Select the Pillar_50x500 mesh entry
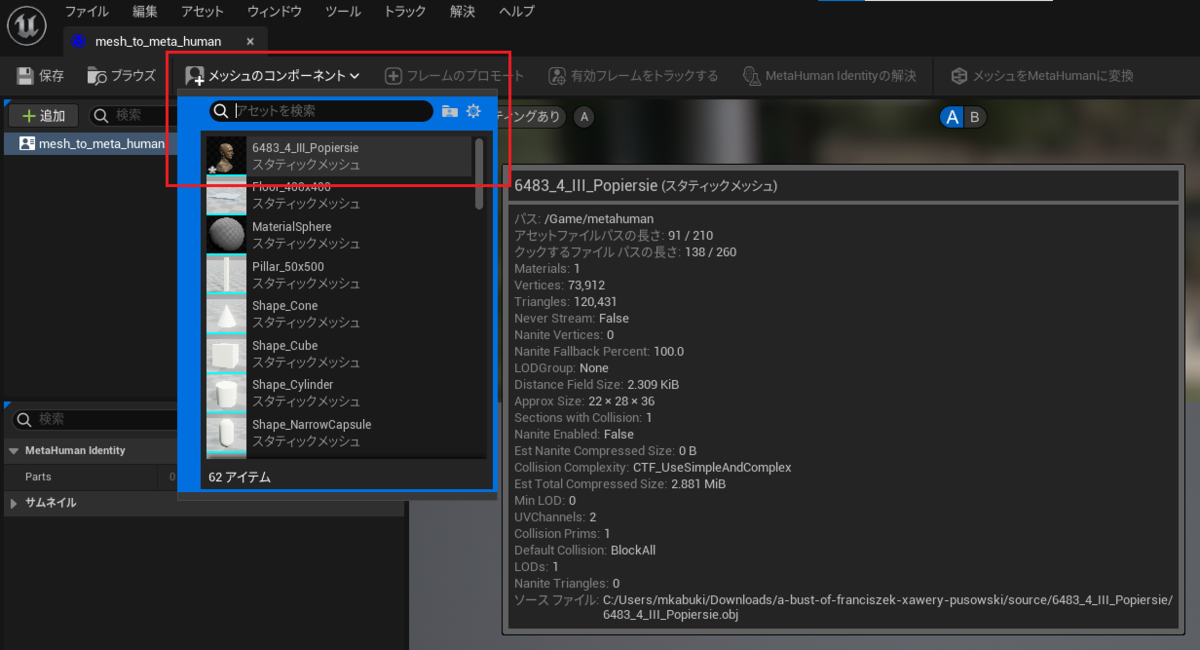Screen dimensions: 1200x650 [x=338, y=275]
